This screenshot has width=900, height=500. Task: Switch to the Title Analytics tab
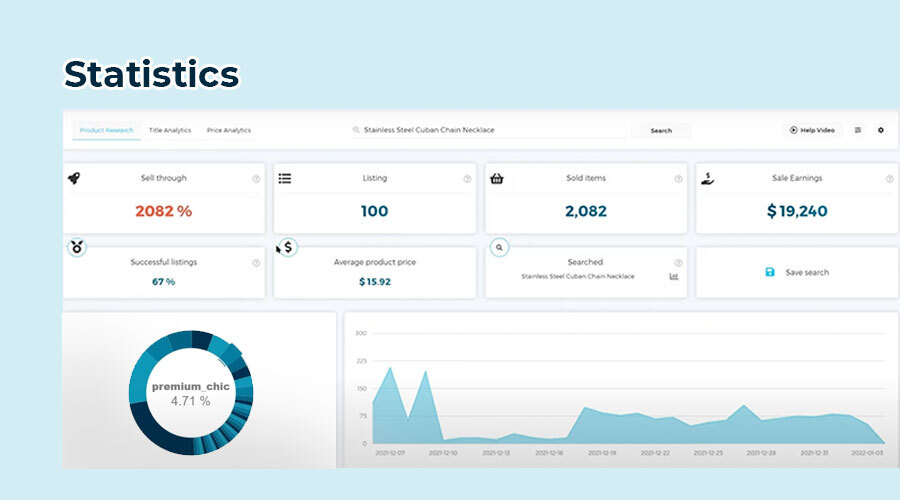[x=170, y=130]
